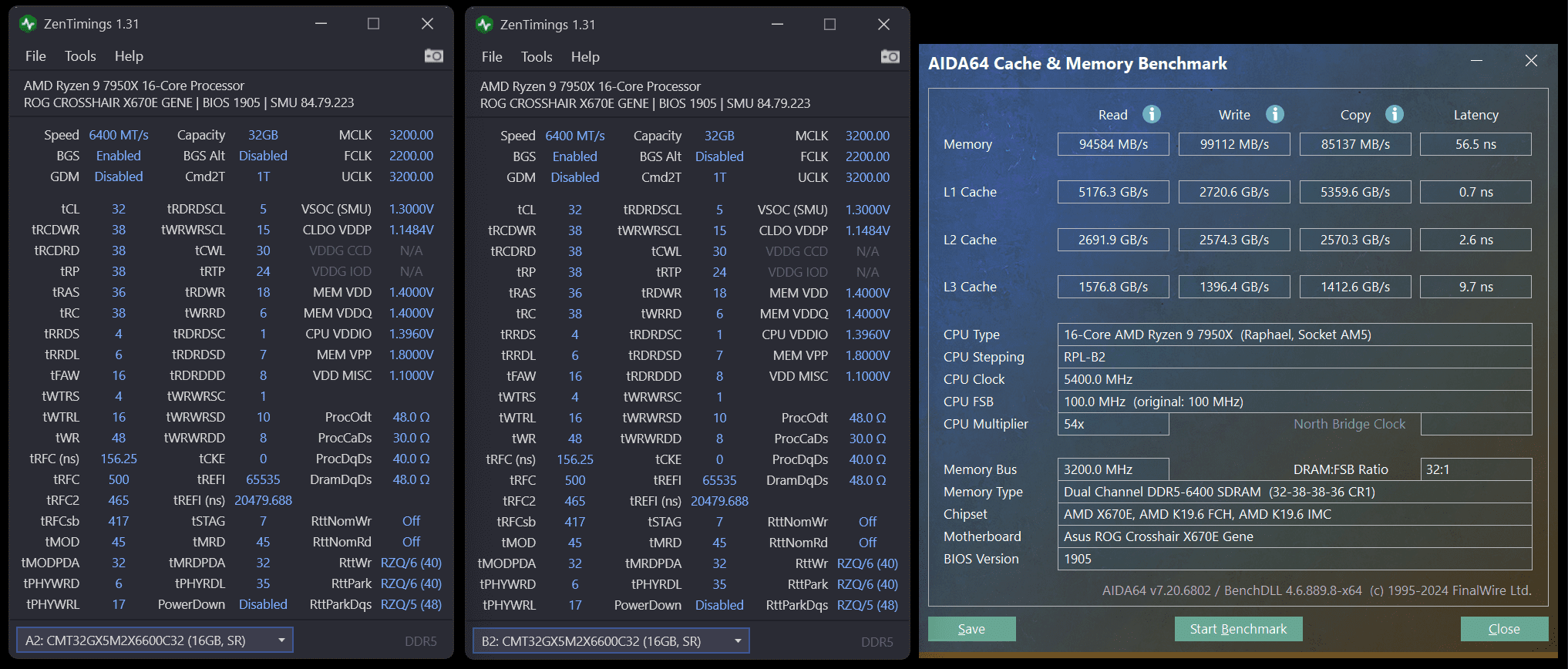Maximize the left ZenTimings window
The width and height of the screenshot is (1568, 669).
[373, 24]
